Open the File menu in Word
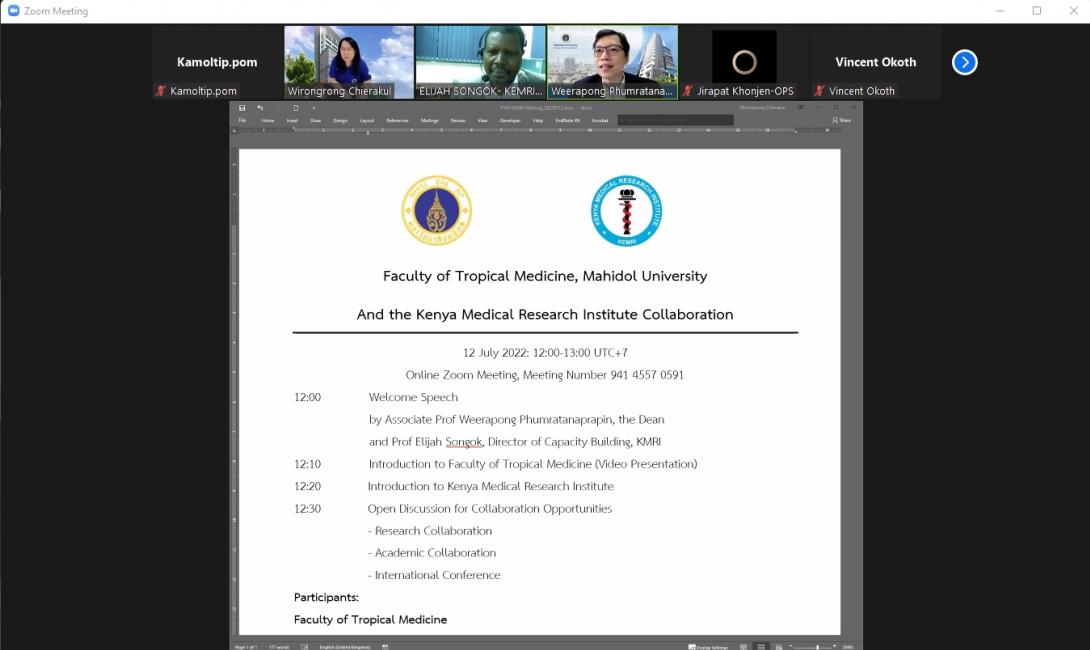Viewport: 1090px width, 650px height. (242, 120)
